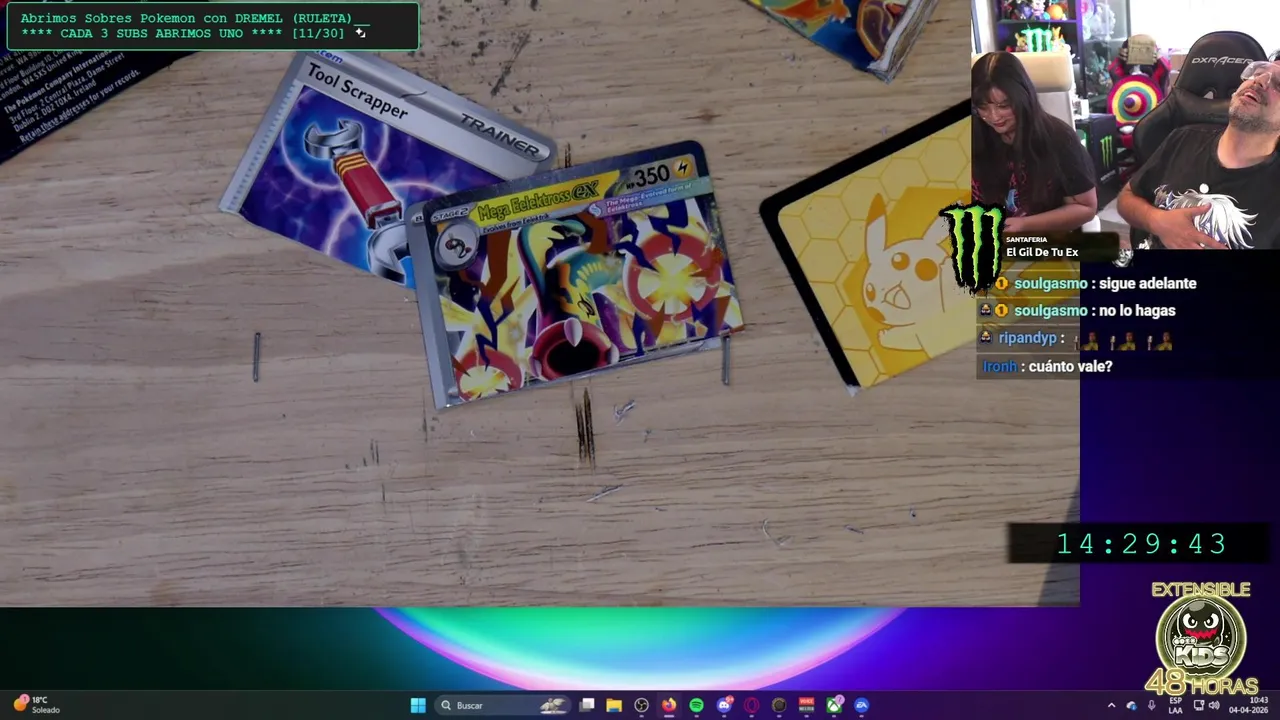Switch to Firefox in the taskbar
Image resolution: width=1280 pixels, height=720 pixels.
669,705
